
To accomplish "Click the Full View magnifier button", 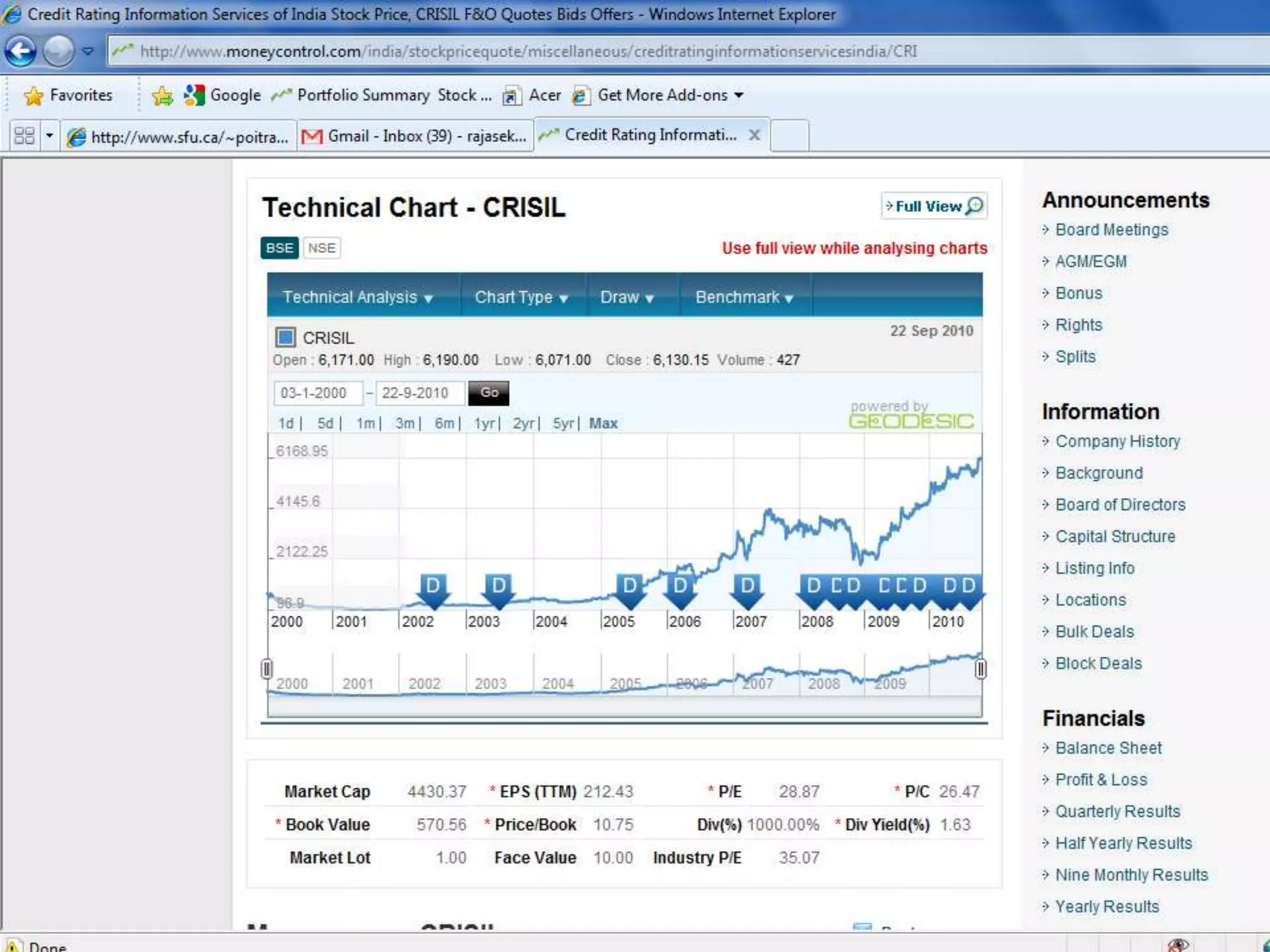I will [x=934, y=206].
